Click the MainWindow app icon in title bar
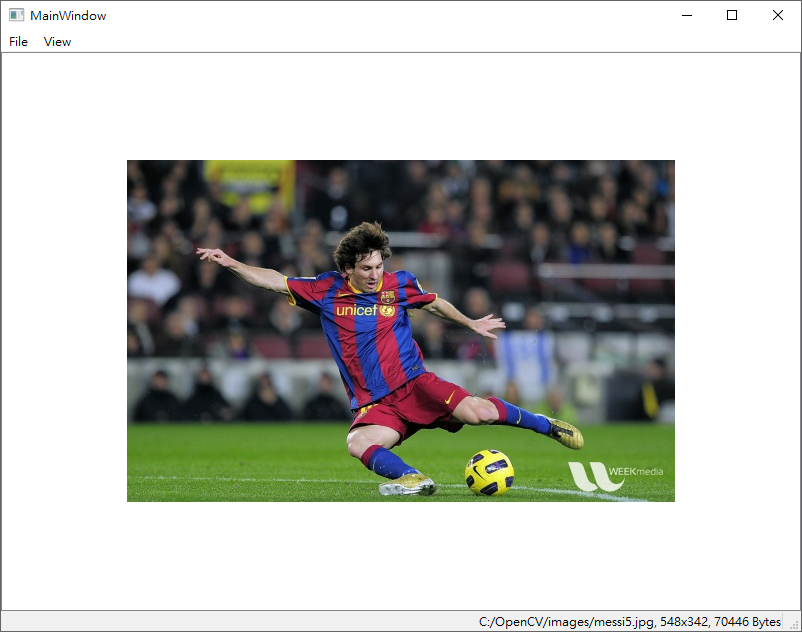The width and height of the screenshot is (802, 632). pos(16,15)
